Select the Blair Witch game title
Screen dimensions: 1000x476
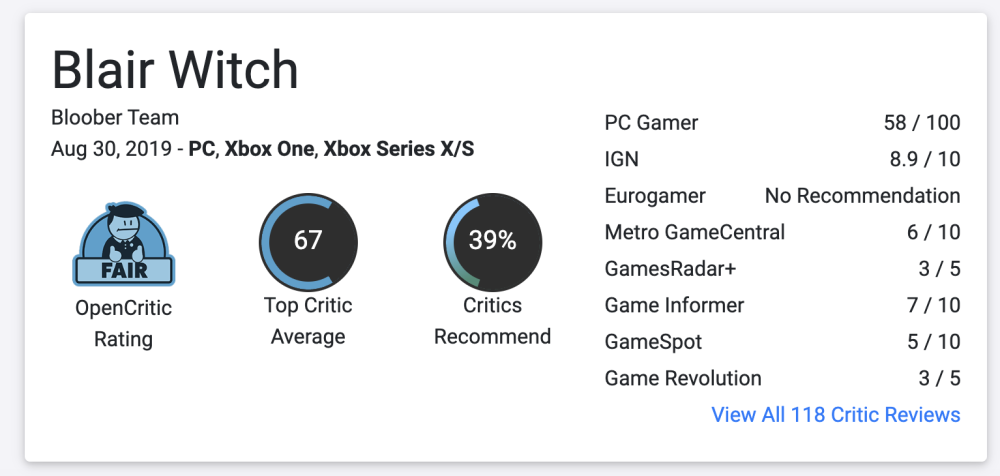point(175,71)
